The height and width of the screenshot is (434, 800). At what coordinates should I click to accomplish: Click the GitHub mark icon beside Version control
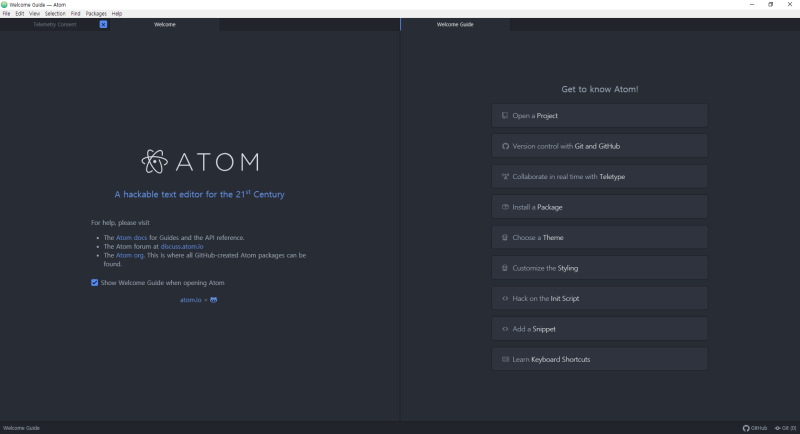pyautogui.click(x=505, y=146)
